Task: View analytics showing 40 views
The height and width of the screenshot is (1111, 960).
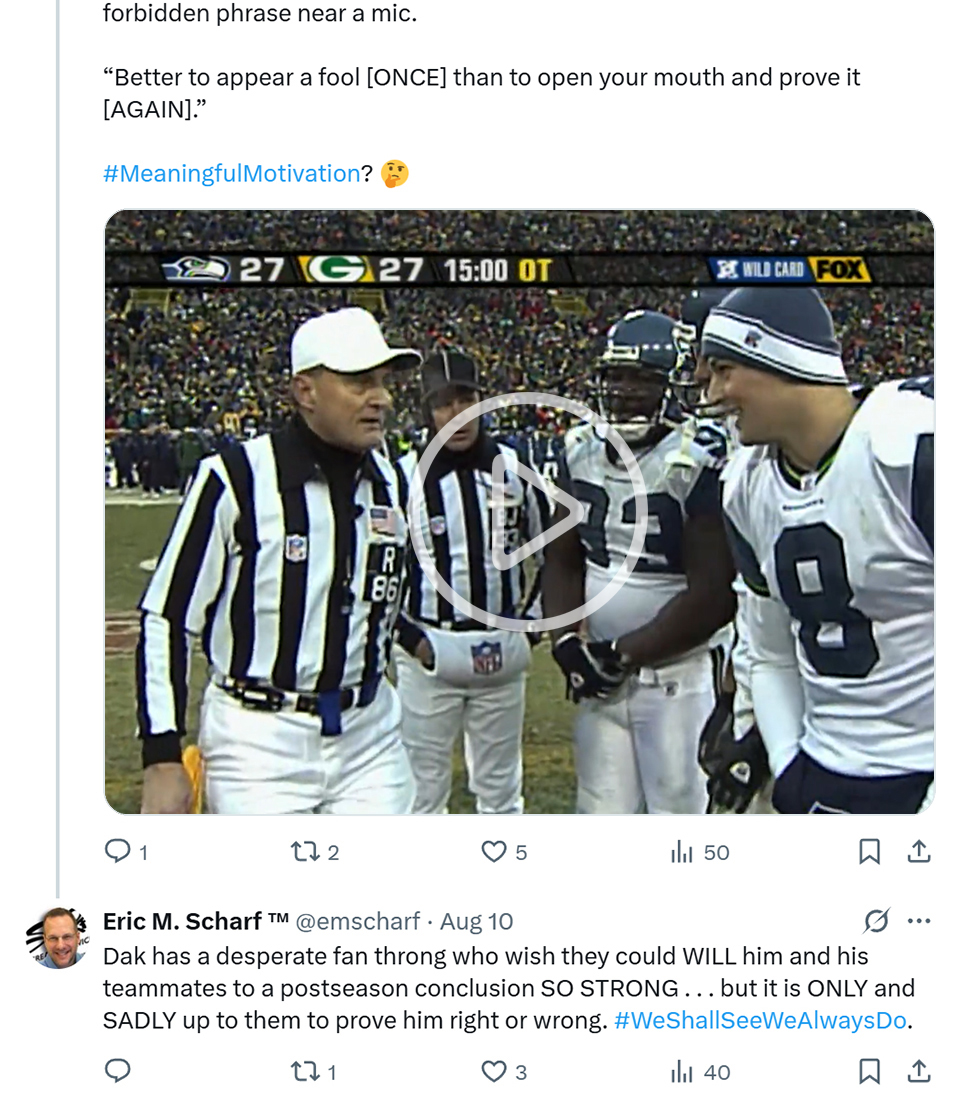Action: point(683,1072)
